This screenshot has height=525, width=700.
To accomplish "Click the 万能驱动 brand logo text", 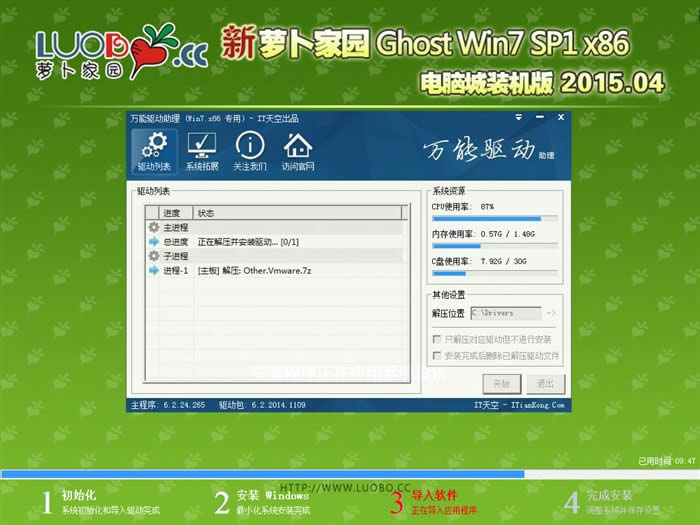I will pos(479,150).
